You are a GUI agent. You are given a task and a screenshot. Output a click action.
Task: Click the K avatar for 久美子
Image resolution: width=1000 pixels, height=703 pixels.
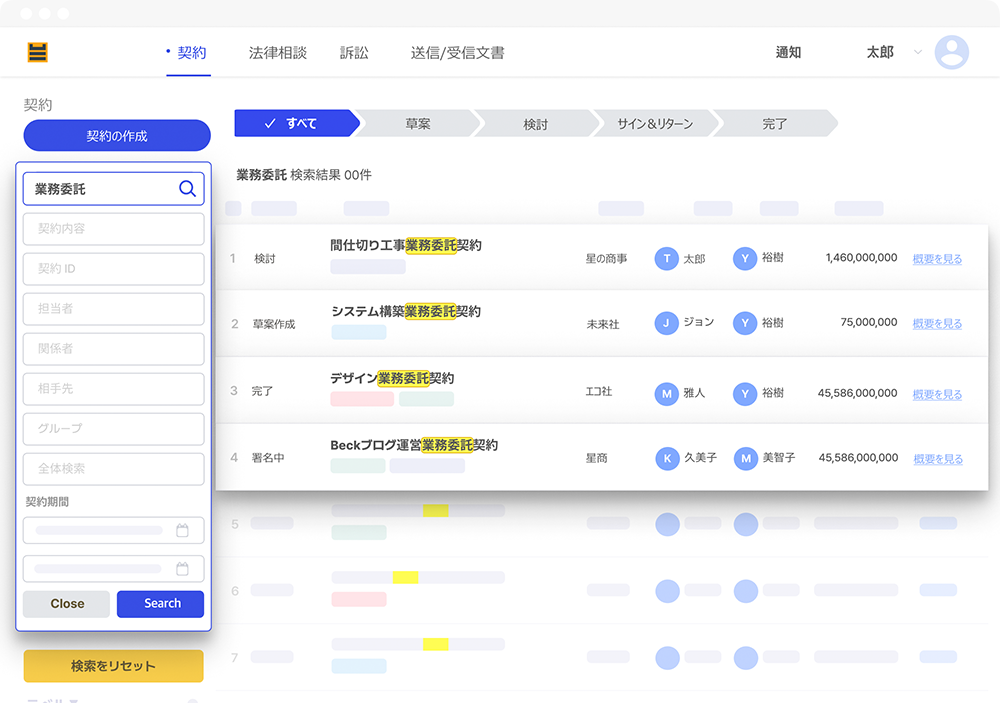click(x=667, y=458)
